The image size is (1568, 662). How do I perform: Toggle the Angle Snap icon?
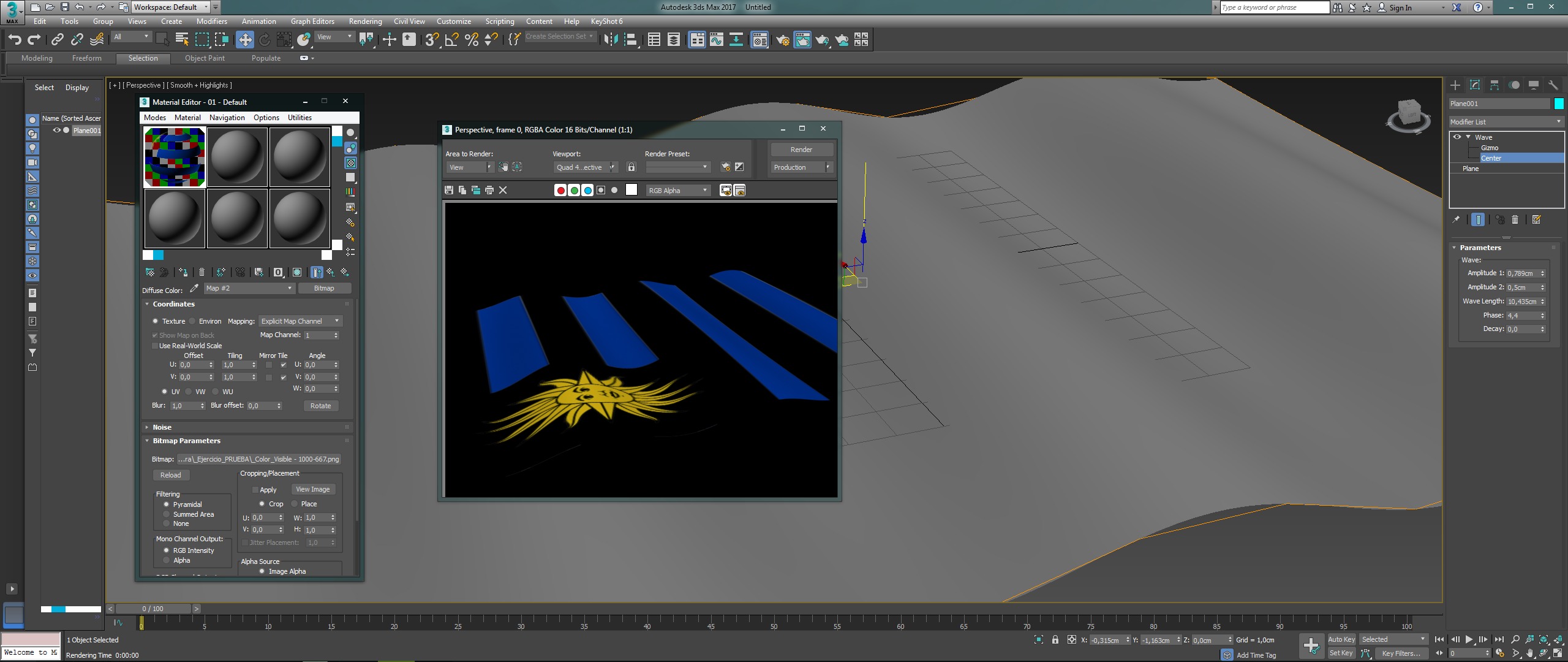click(451, 40)
